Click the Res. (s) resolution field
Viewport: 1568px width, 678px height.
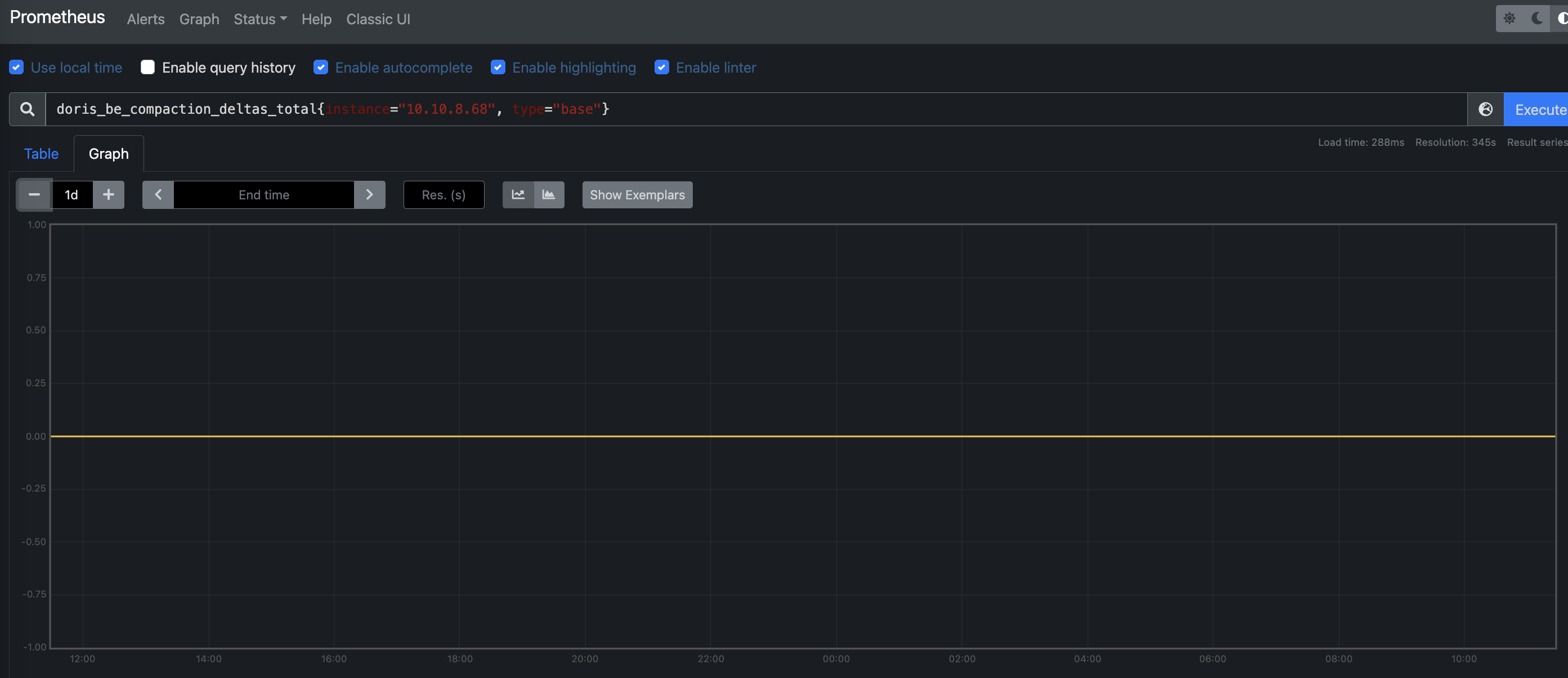tap(443, 195)
